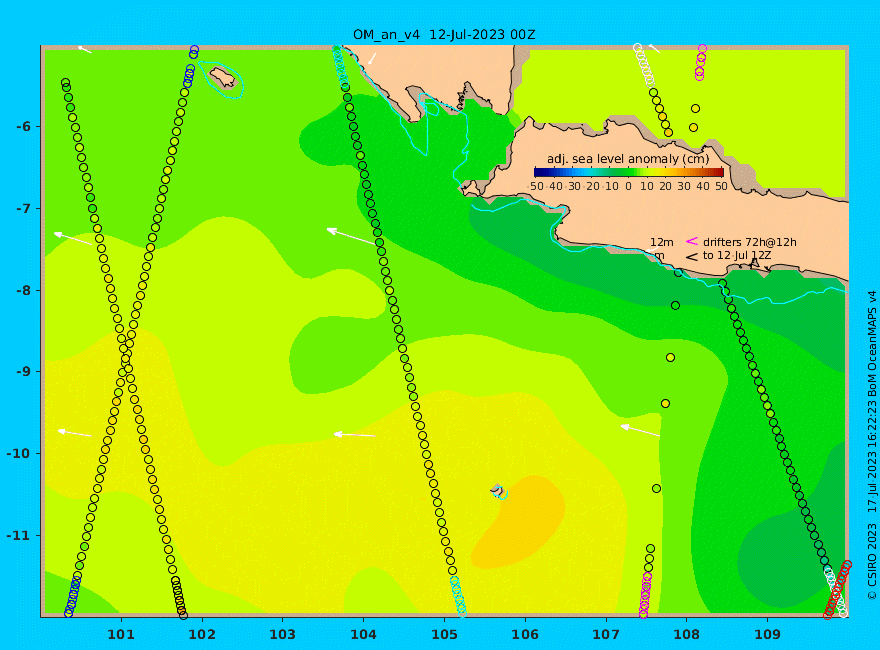Click the "drifters 72h@12h" legend text

pyautogui.click(x=750, y=242)
